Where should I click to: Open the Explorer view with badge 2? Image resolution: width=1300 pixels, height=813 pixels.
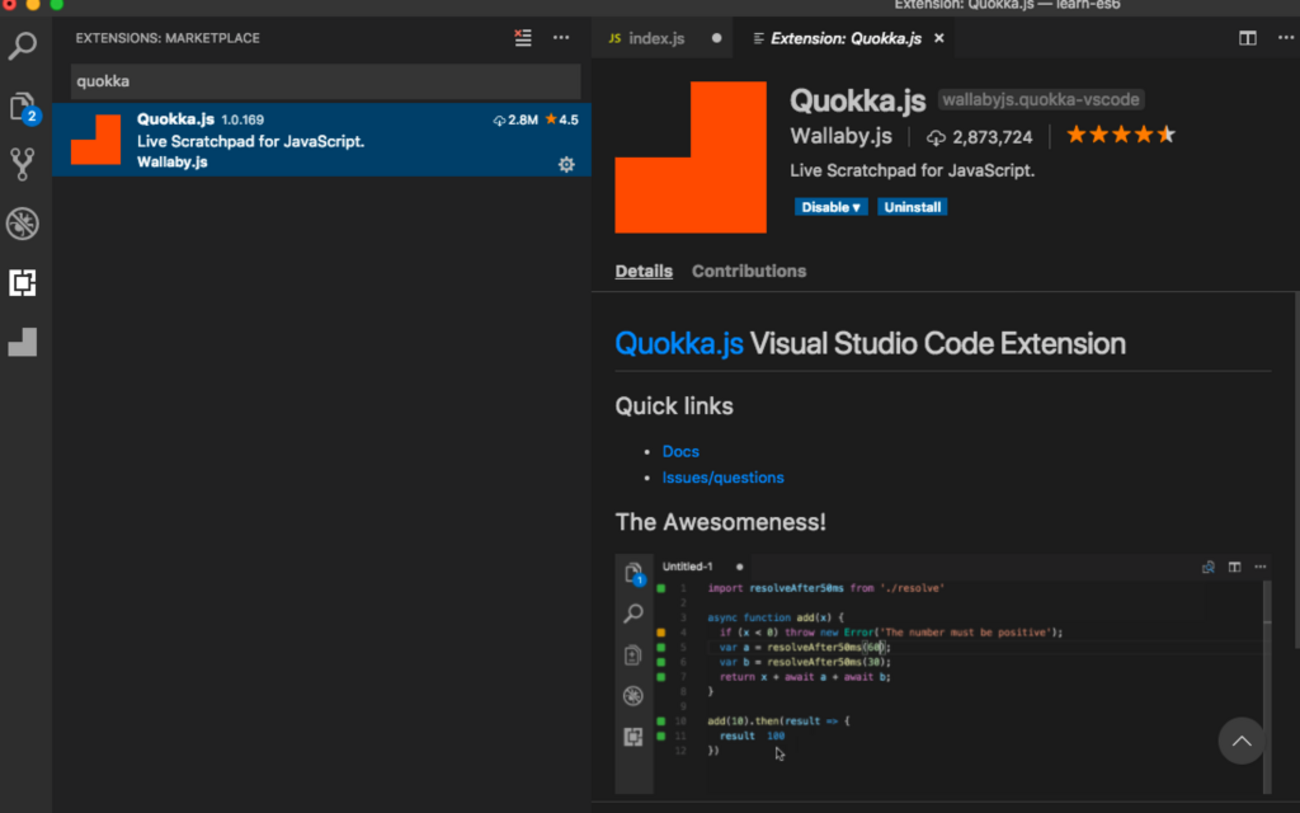pos(23,106)
